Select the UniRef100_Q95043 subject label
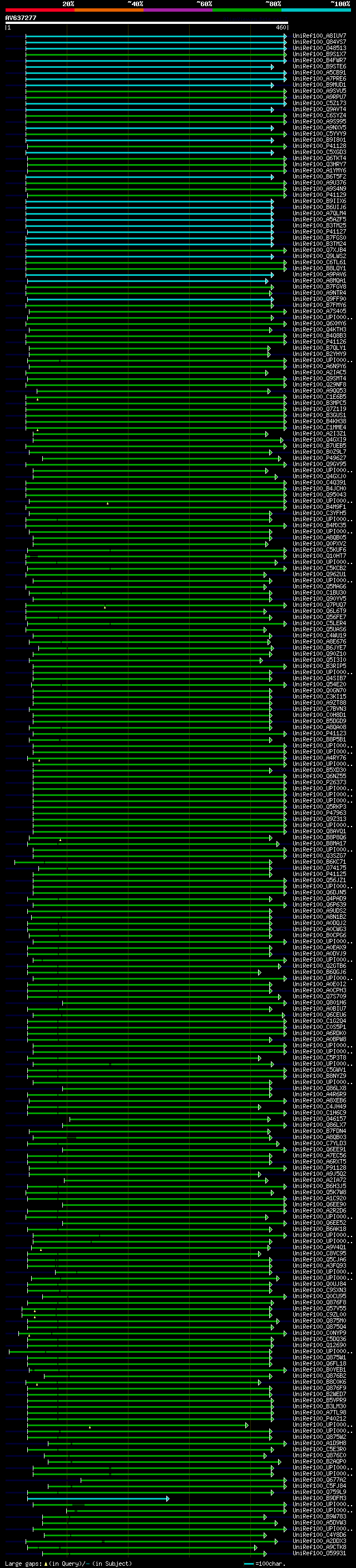This screenshot has width=356, height=1568. tap(319, 495)
